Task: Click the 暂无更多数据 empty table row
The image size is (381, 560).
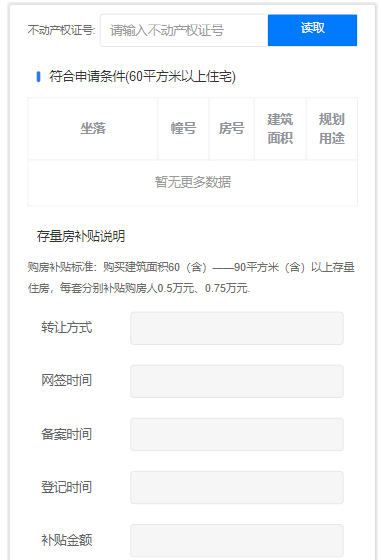Action: coord(193,182)
